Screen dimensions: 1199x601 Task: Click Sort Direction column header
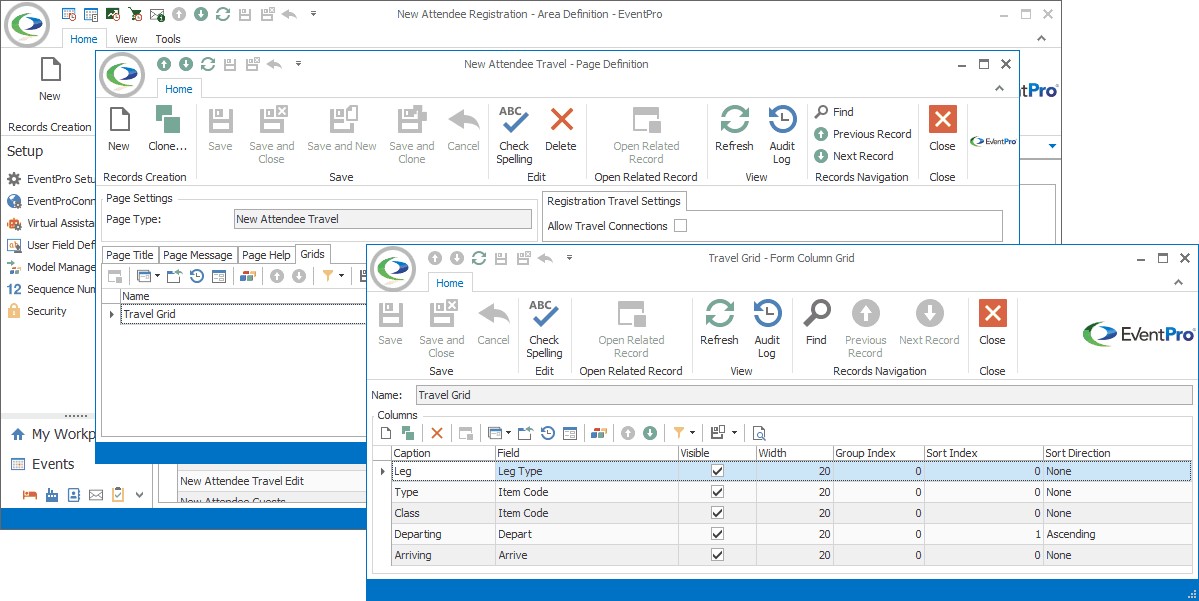tap(1117, 453)
